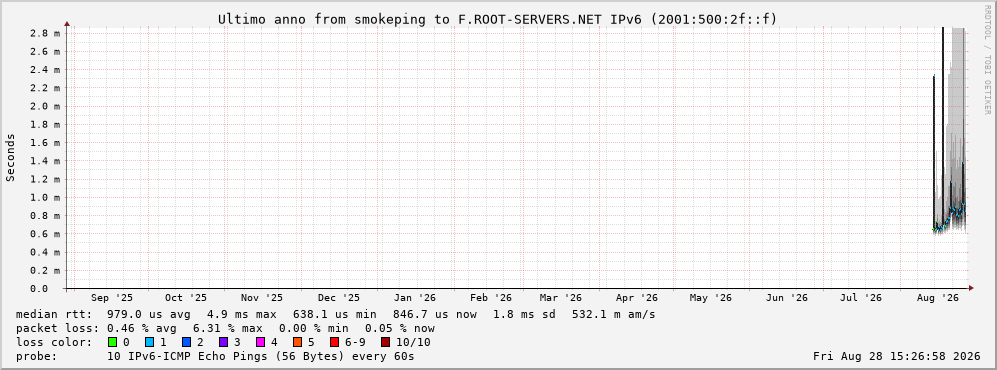Click the blue loss color 2 swatch

(186, 343)
